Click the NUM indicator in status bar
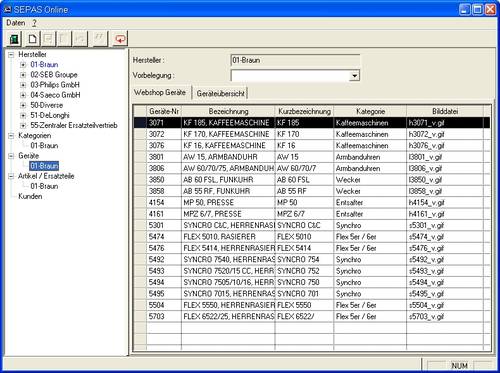This screenshot has width=500, height=373. coord(459,366)
